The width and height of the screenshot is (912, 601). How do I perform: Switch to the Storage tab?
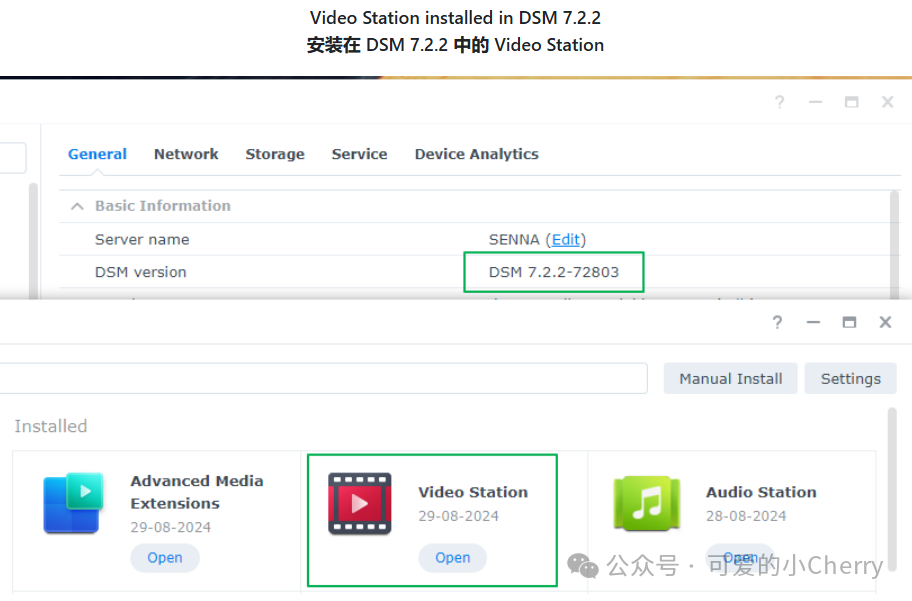[x=275, y=154]
